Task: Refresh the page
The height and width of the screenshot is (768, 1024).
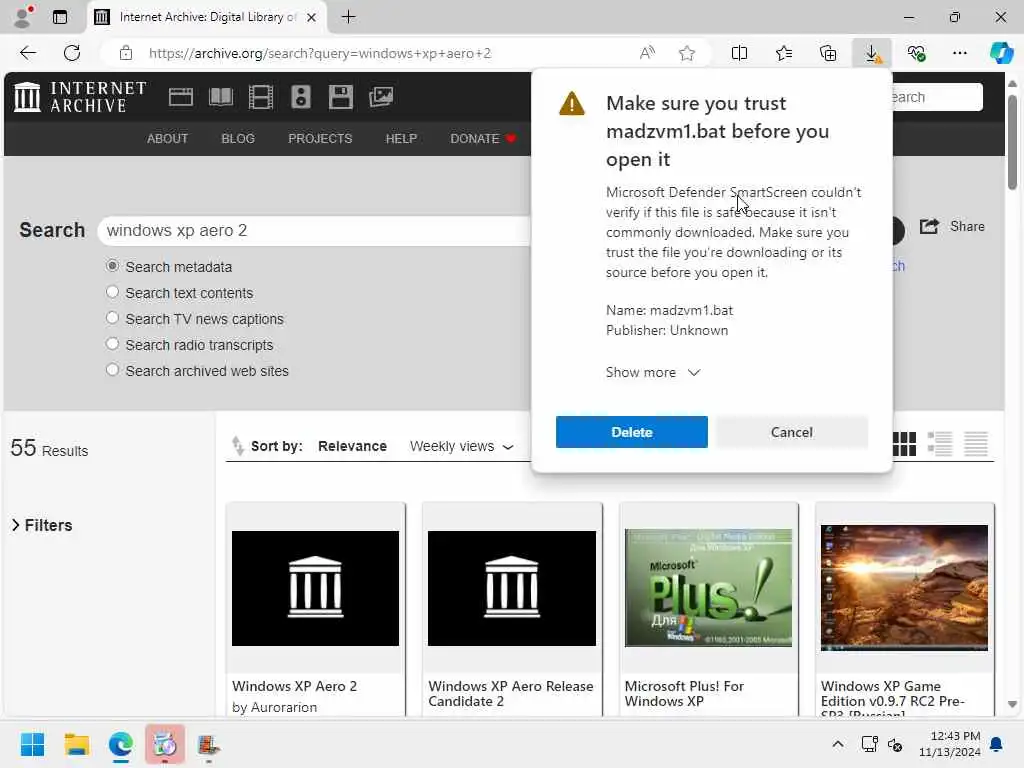Action: point(72,53)
